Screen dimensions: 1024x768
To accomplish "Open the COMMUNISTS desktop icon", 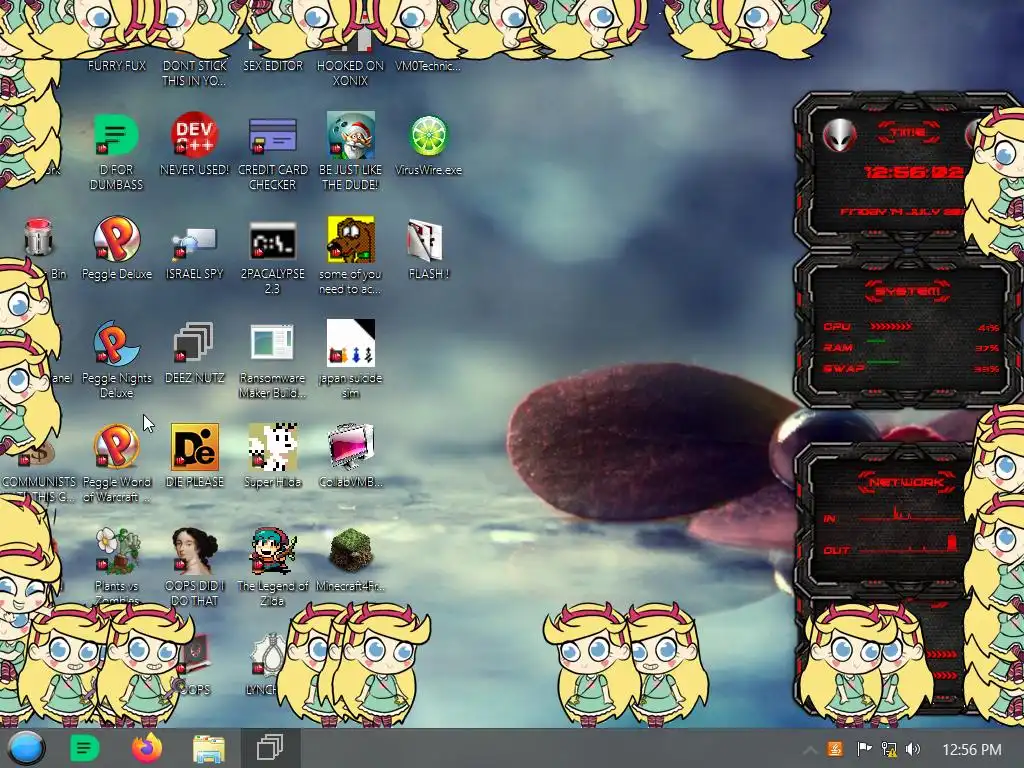I will click(38, 455).
